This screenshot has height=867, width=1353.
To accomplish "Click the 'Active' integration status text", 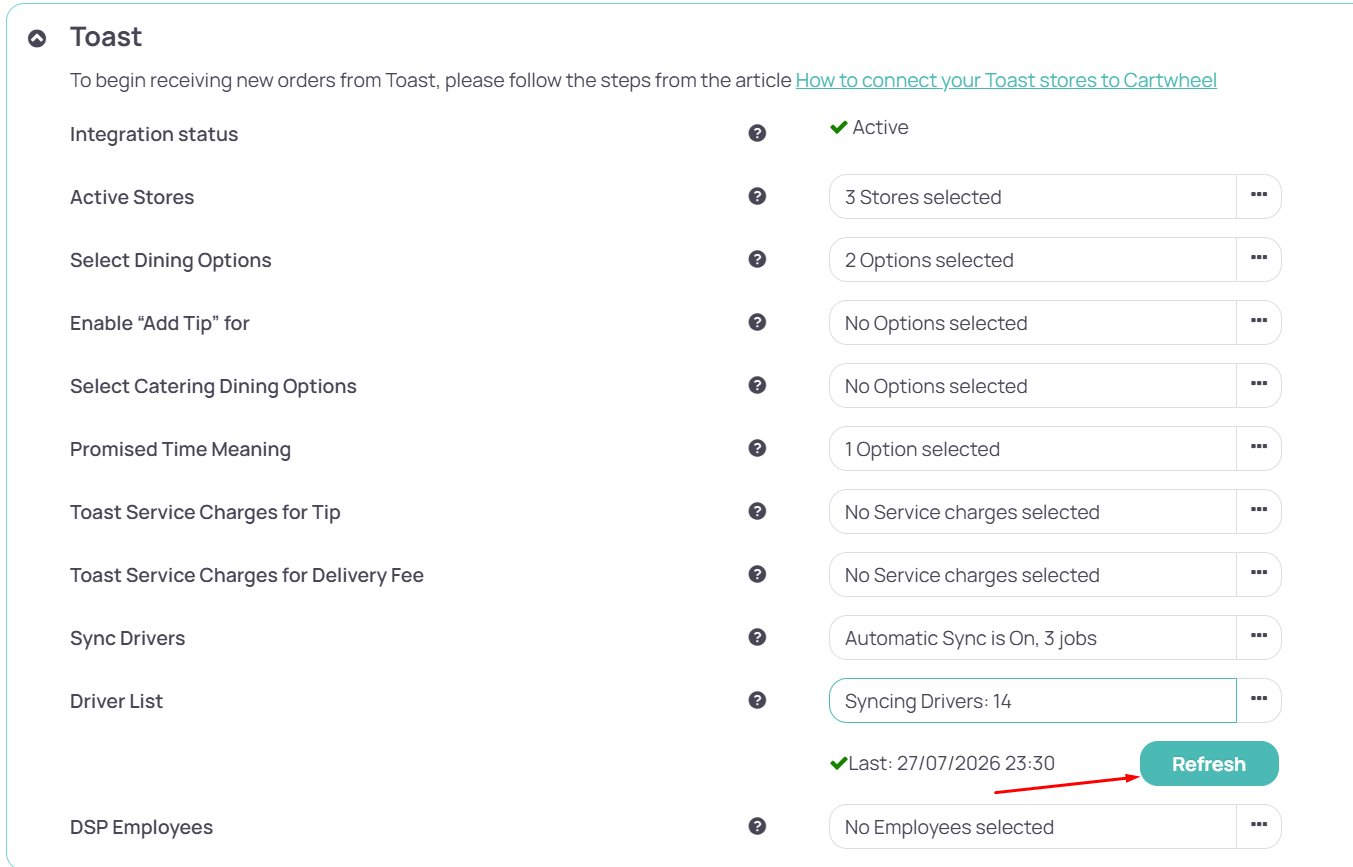I will click(880, 127).
